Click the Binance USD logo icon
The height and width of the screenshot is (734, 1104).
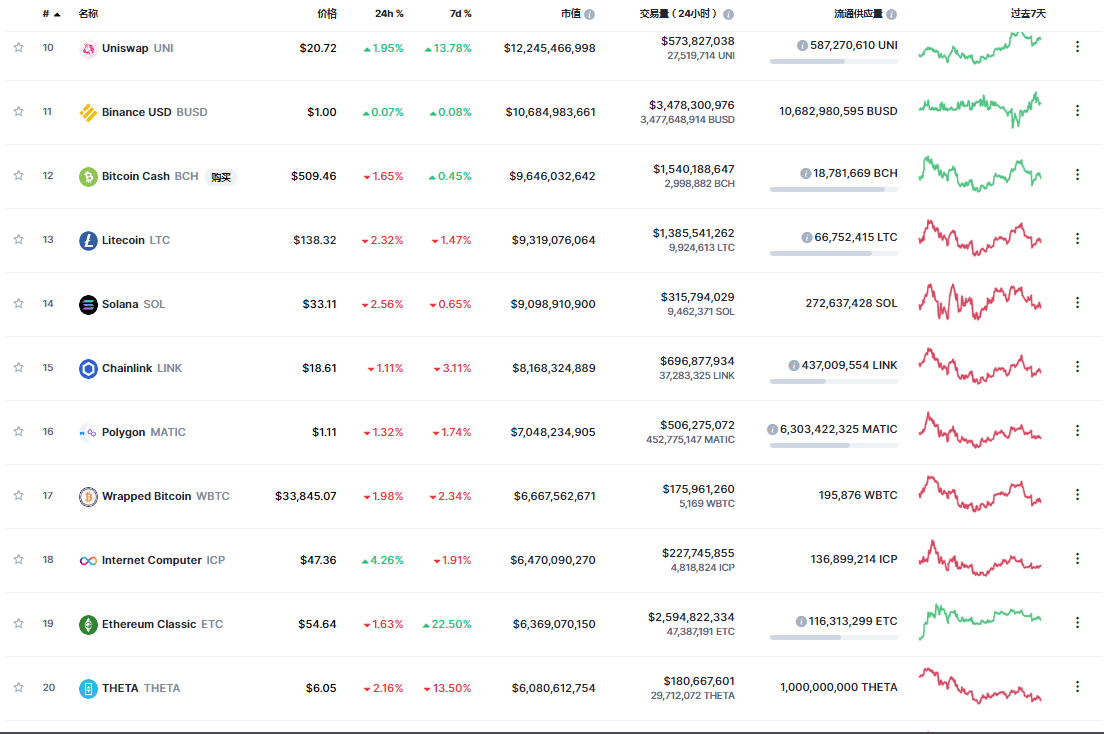point(88,113)
